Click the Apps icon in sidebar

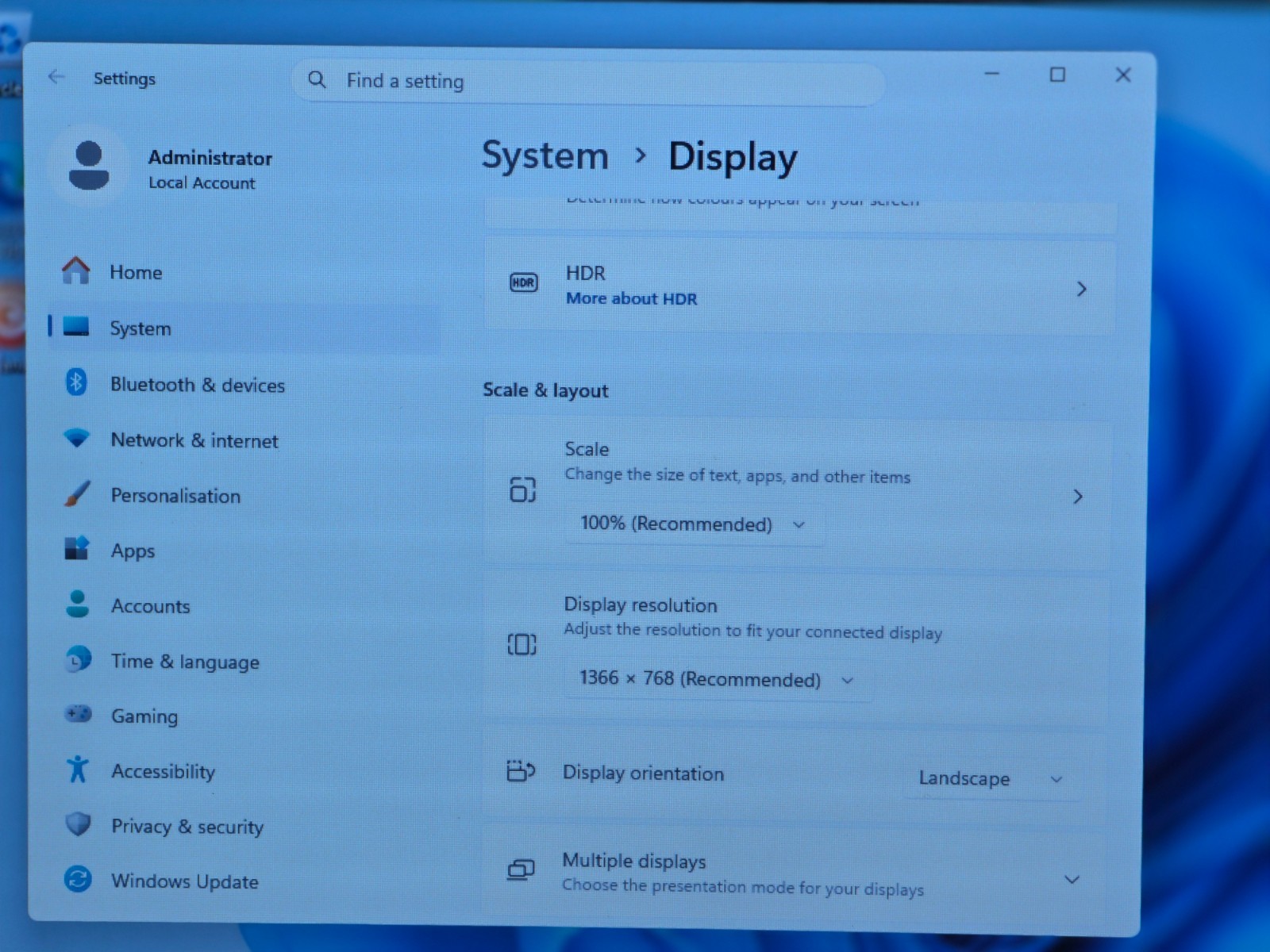[77, 549]
